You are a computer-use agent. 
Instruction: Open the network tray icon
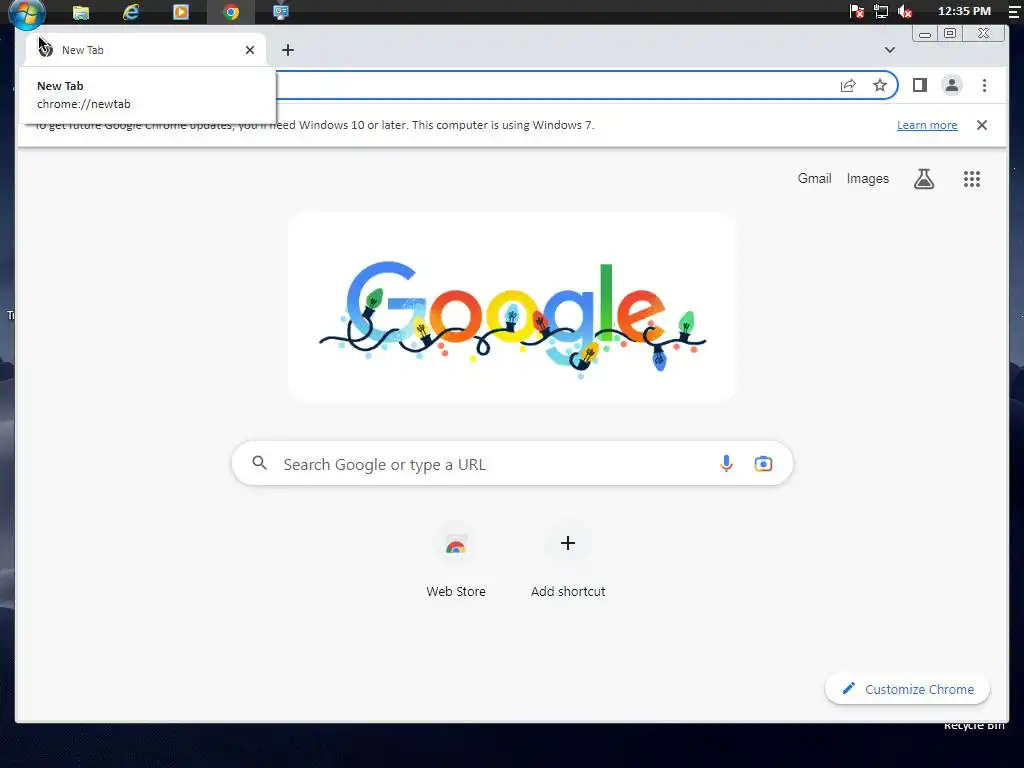881,12
